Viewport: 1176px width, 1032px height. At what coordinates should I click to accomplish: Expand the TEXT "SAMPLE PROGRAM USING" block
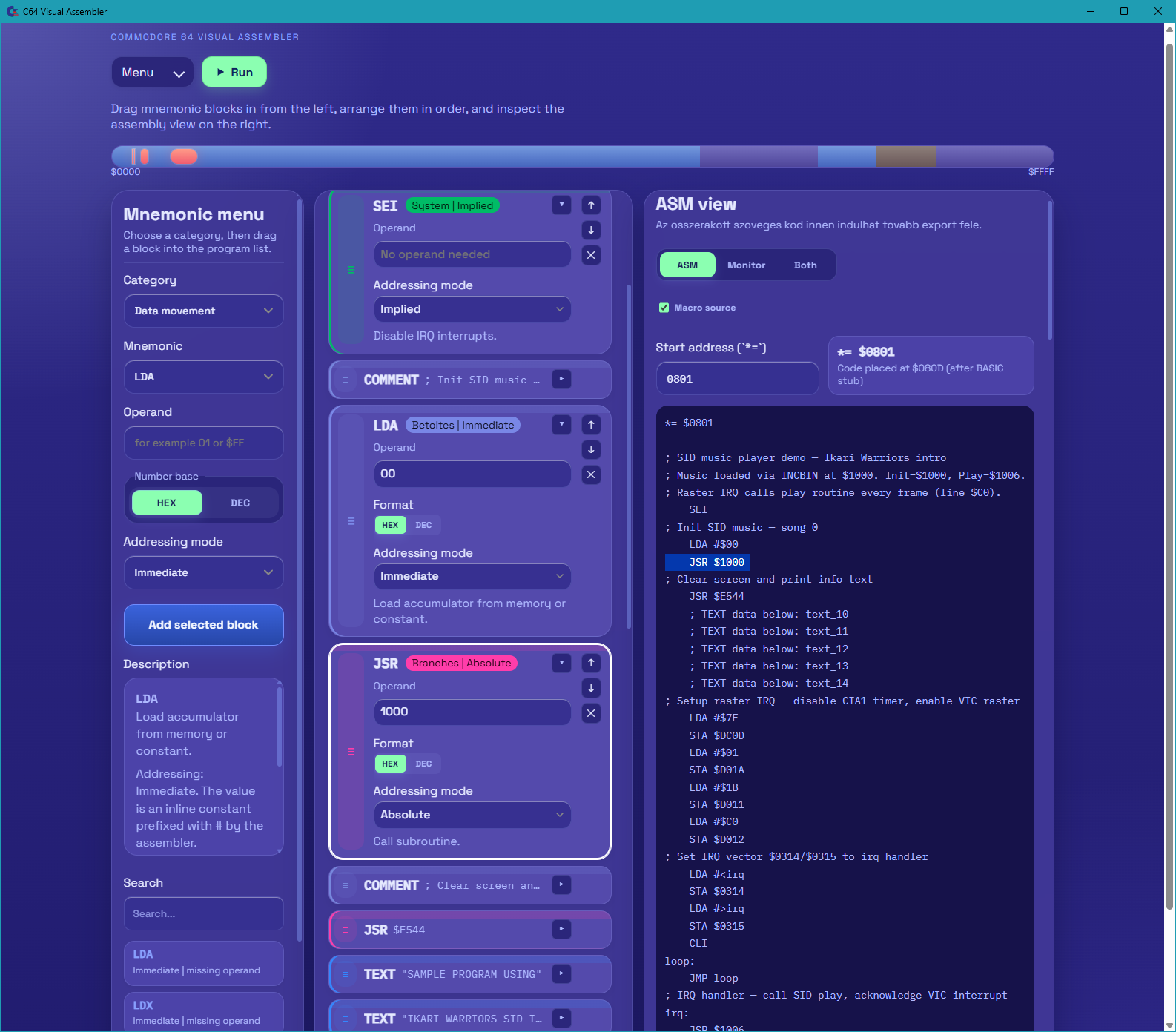tap(561, 973)
